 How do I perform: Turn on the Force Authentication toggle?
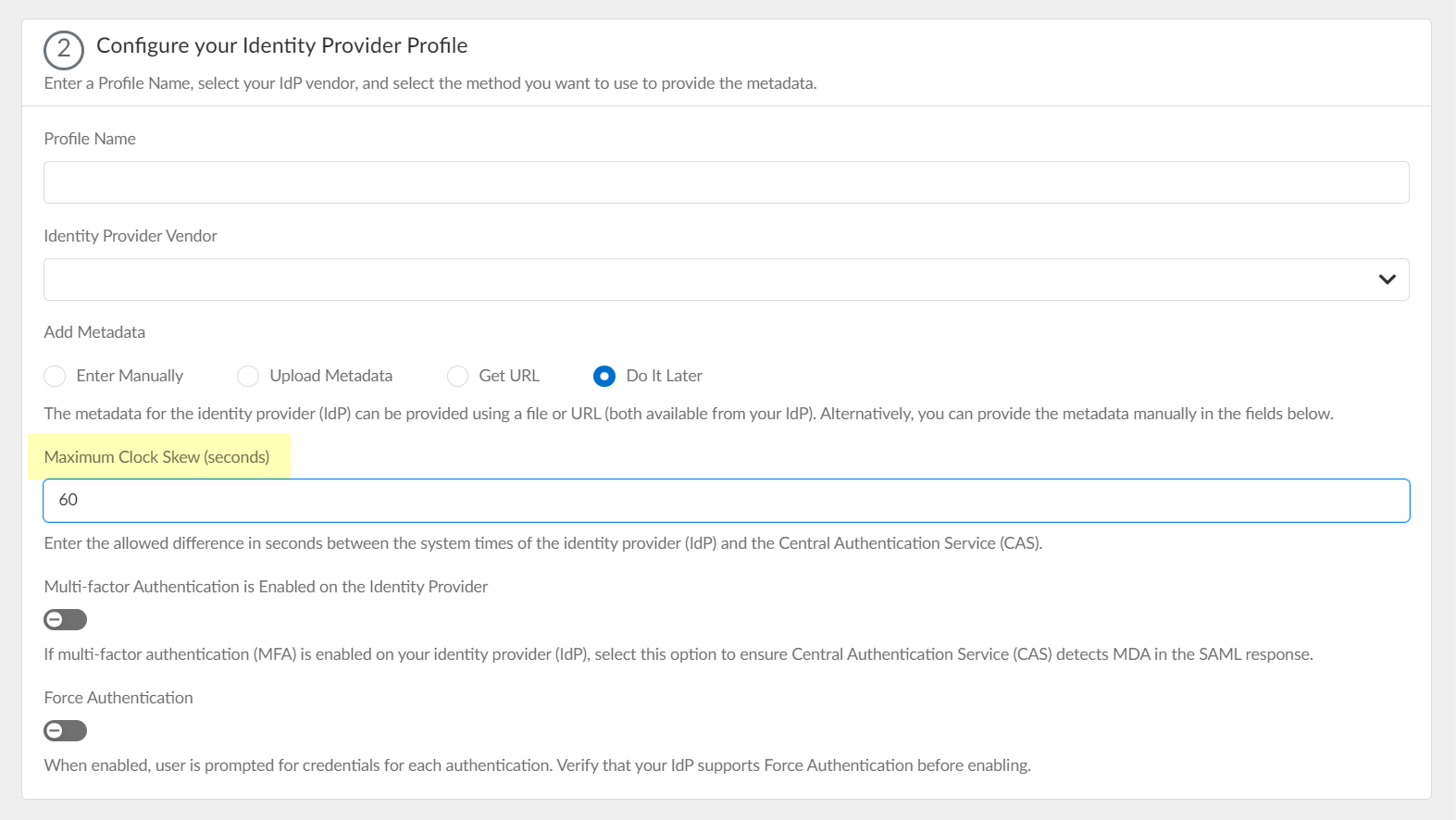[x=65, y=730]
